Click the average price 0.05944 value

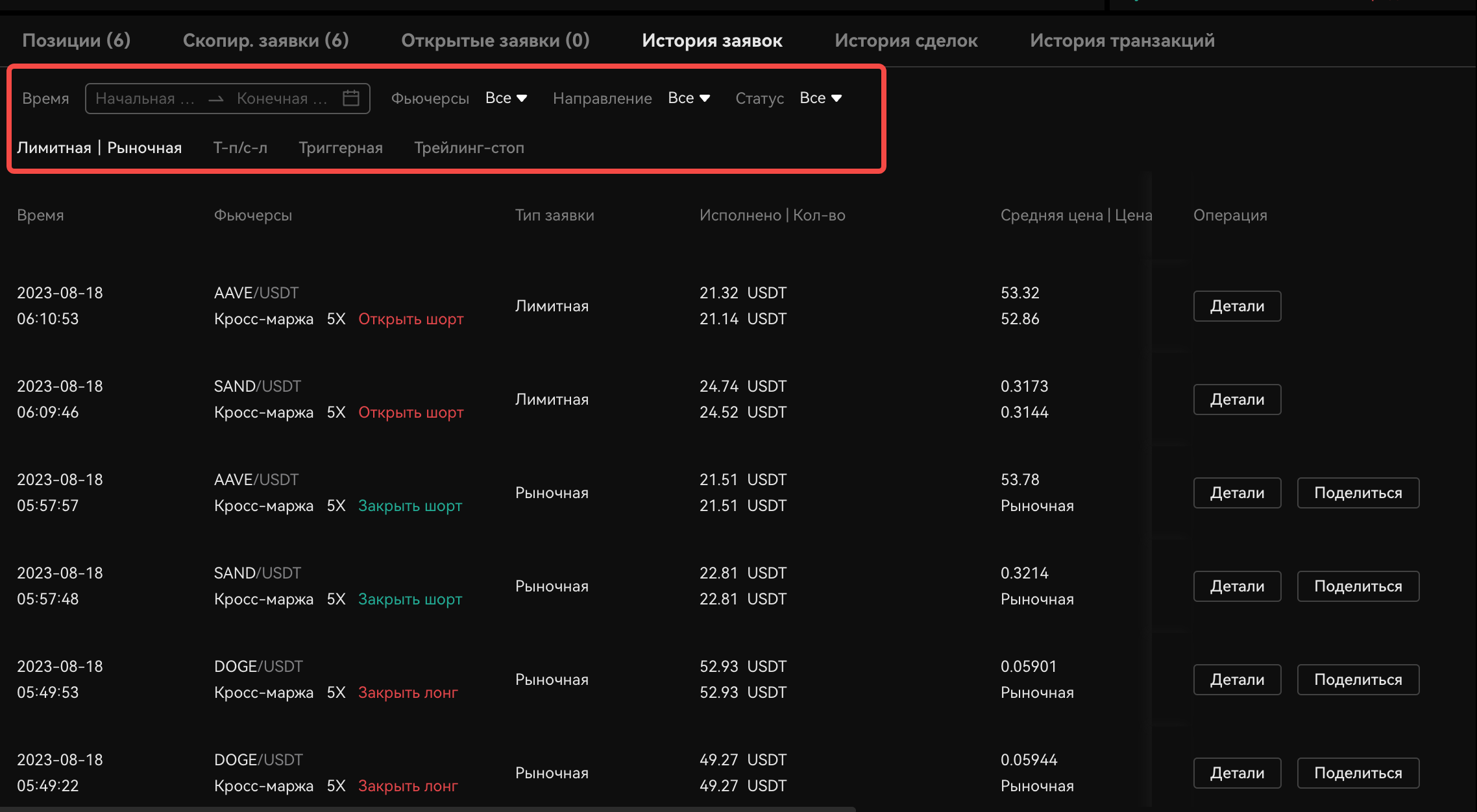pyautogui.click(x=1029, y=760)
